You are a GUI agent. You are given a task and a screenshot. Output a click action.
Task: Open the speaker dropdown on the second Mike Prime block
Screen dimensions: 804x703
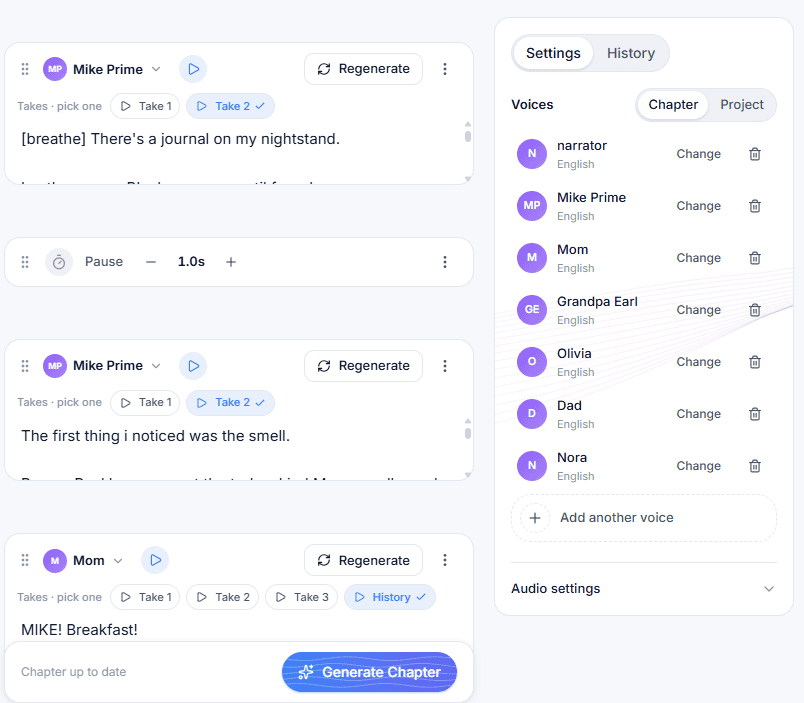tap(156, 366)
